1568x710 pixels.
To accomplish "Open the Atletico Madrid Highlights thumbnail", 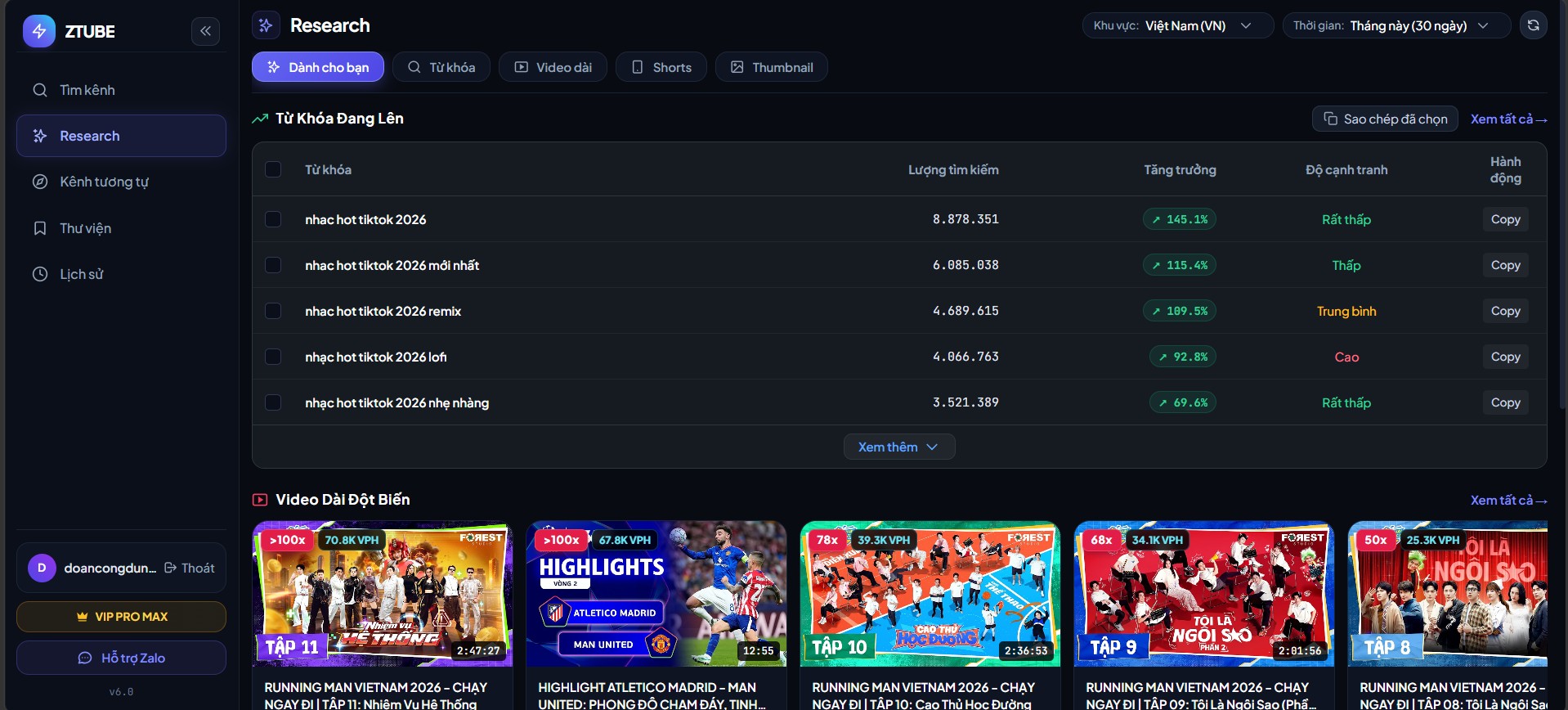I will pos(656,594).
